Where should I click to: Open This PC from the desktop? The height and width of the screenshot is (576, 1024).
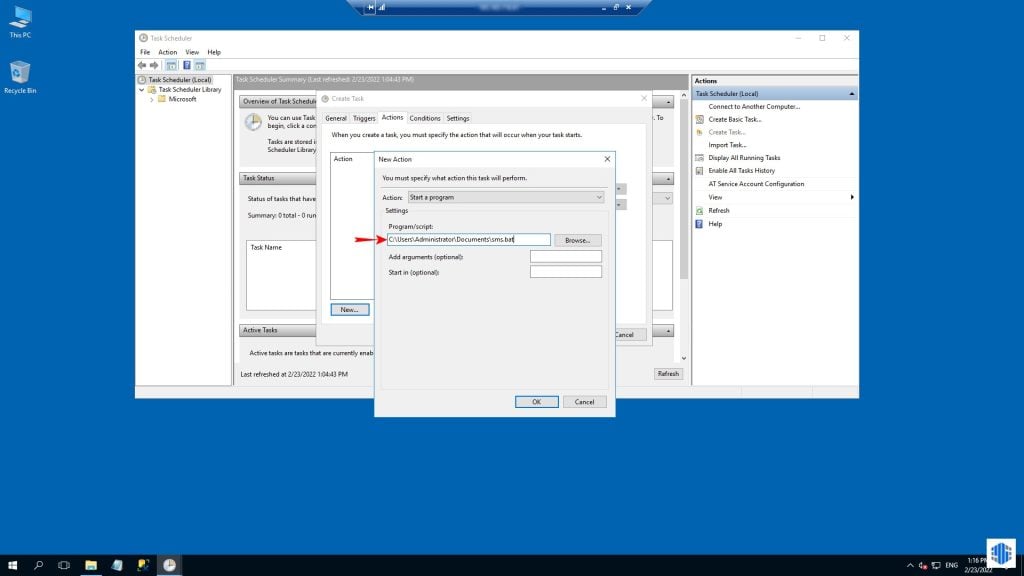point(20,20)
